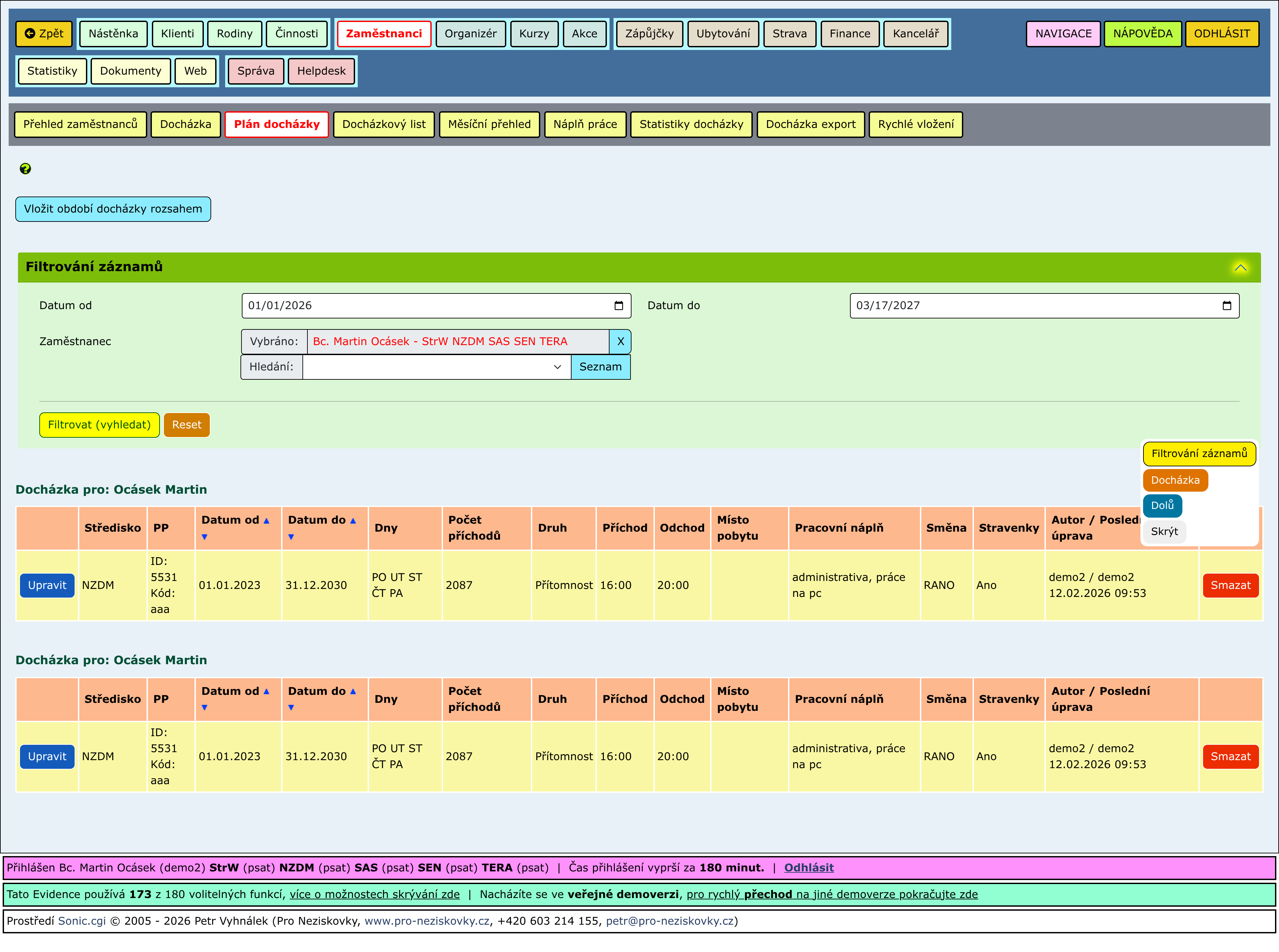Sort second table by Datum do ascending arrow
1279x952 pixels.
coord(353,692)
